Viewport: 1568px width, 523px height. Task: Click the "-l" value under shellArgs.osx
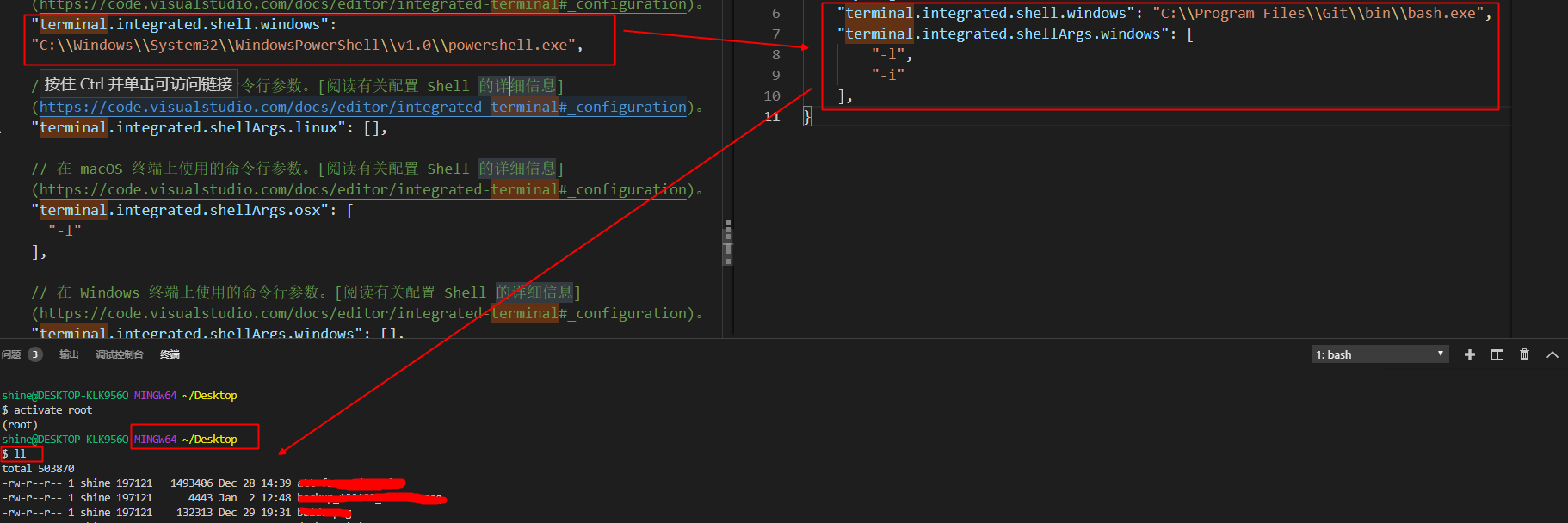(65, 231)
